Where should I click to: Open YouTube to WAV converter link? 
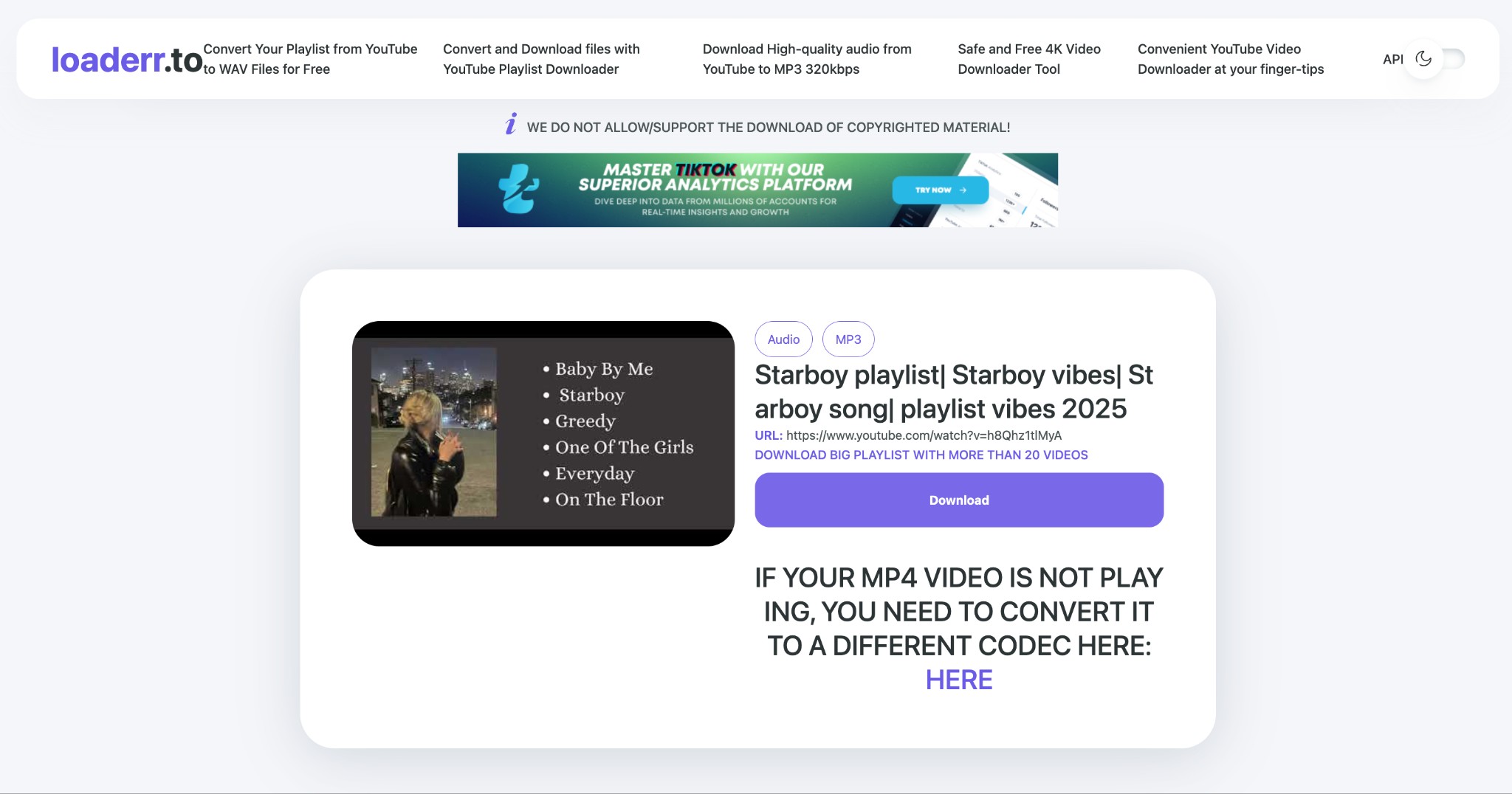pyautogui.click(x=310, y=59)
